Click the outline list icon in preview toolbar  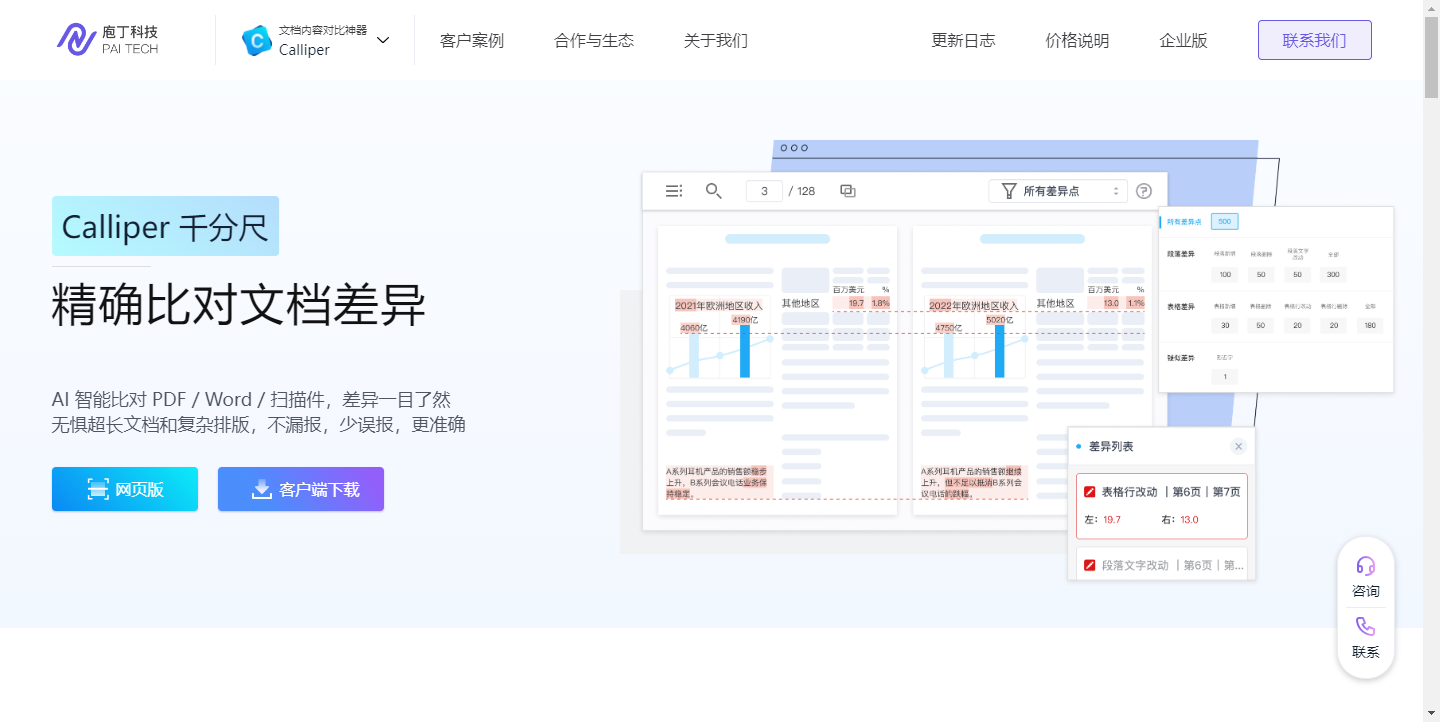point(674,191)
